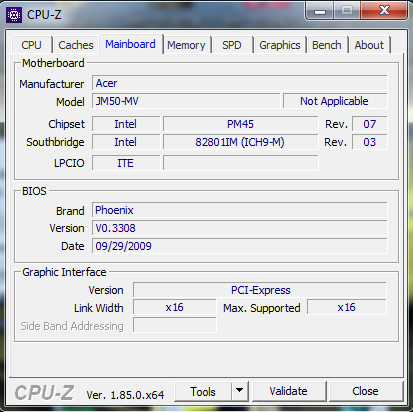Screen dimensions: 413x412
Task: Go to the About tab
Action: [369, 45]
